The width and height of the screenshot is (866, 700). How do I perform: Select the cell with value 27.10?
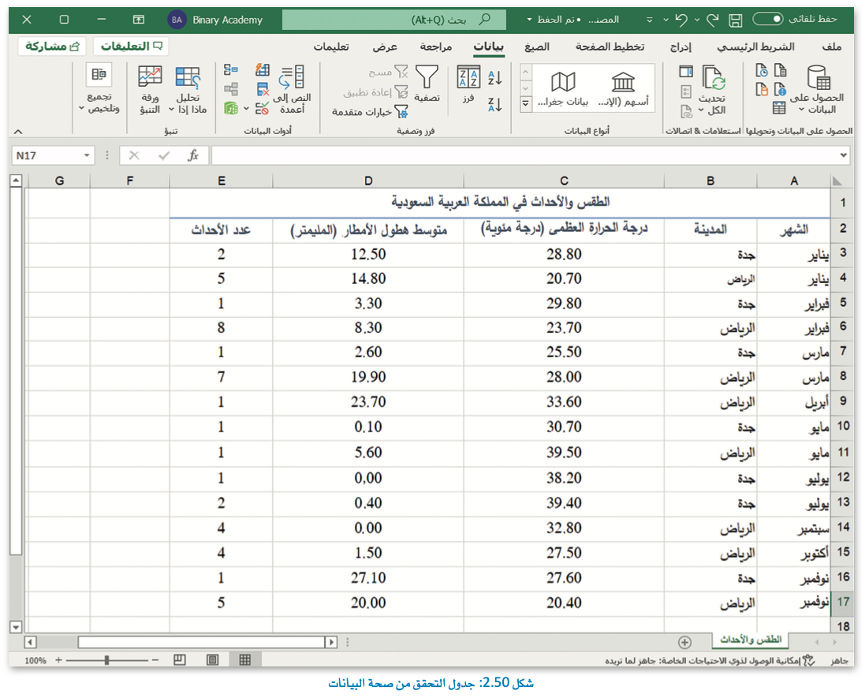click(368, 578)
